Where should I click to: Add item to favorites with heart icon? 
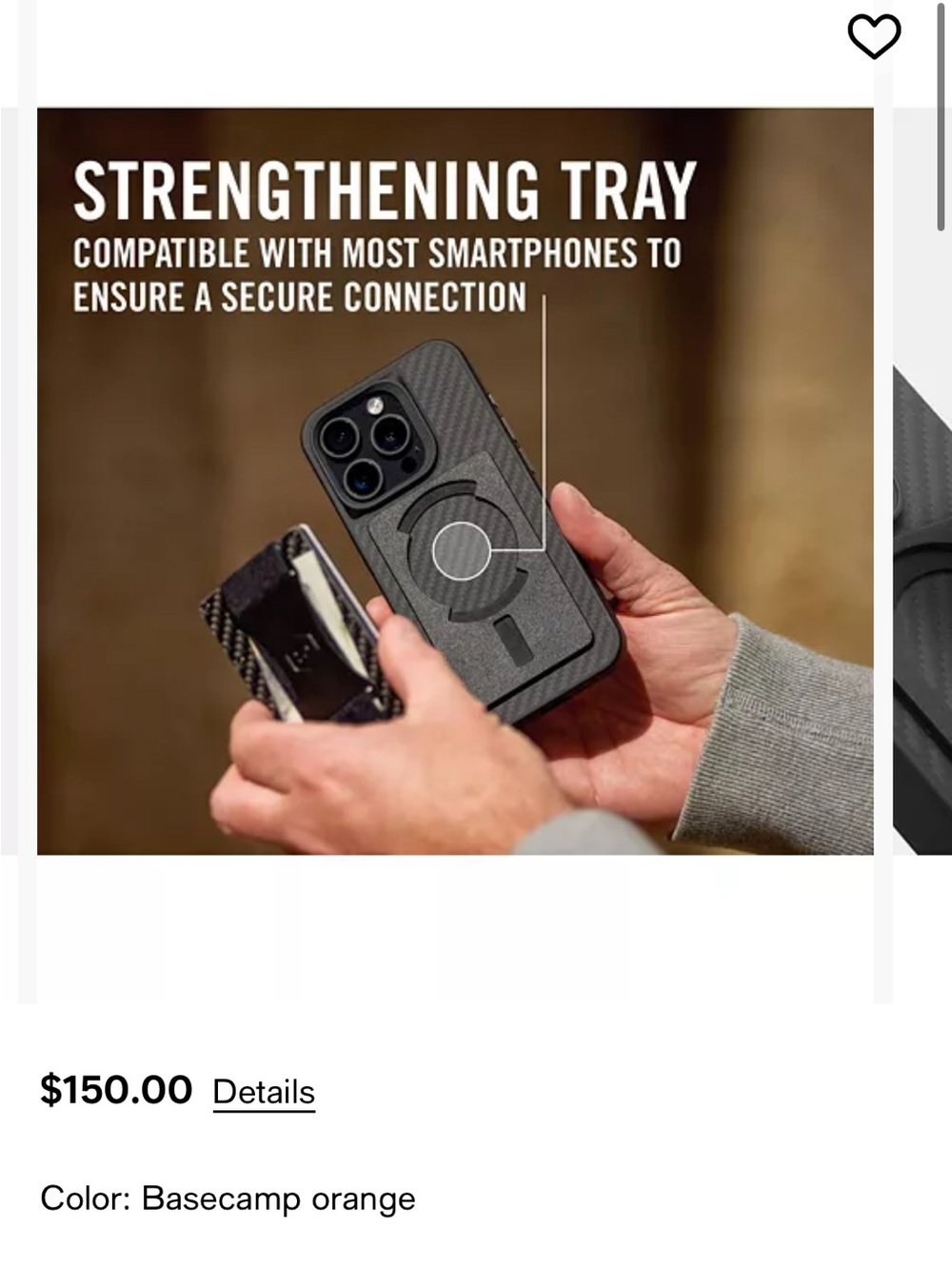(874, 37)
